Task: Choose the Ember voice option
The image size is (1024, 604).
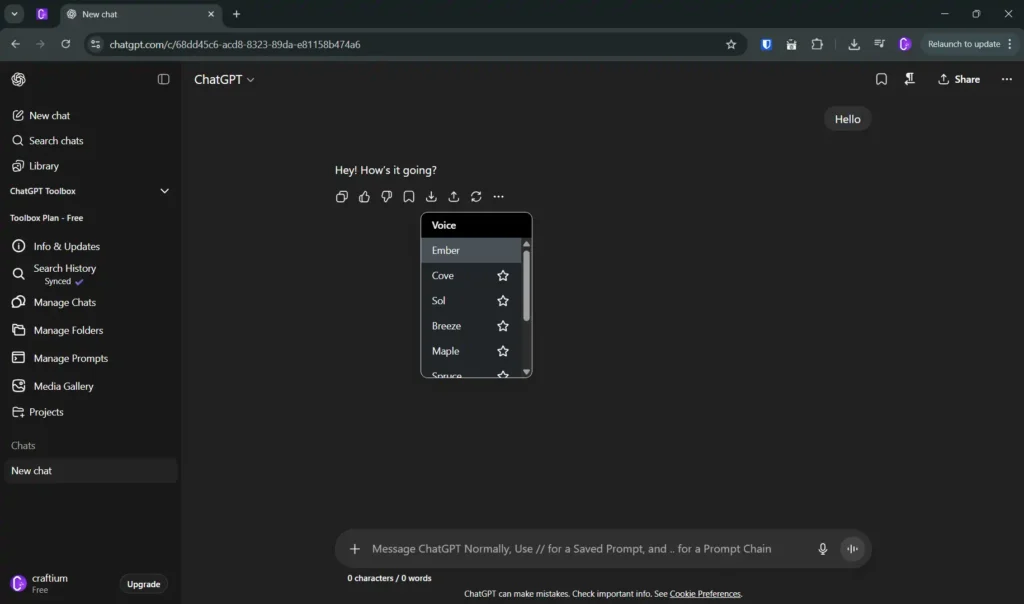Action: point(446,251)
